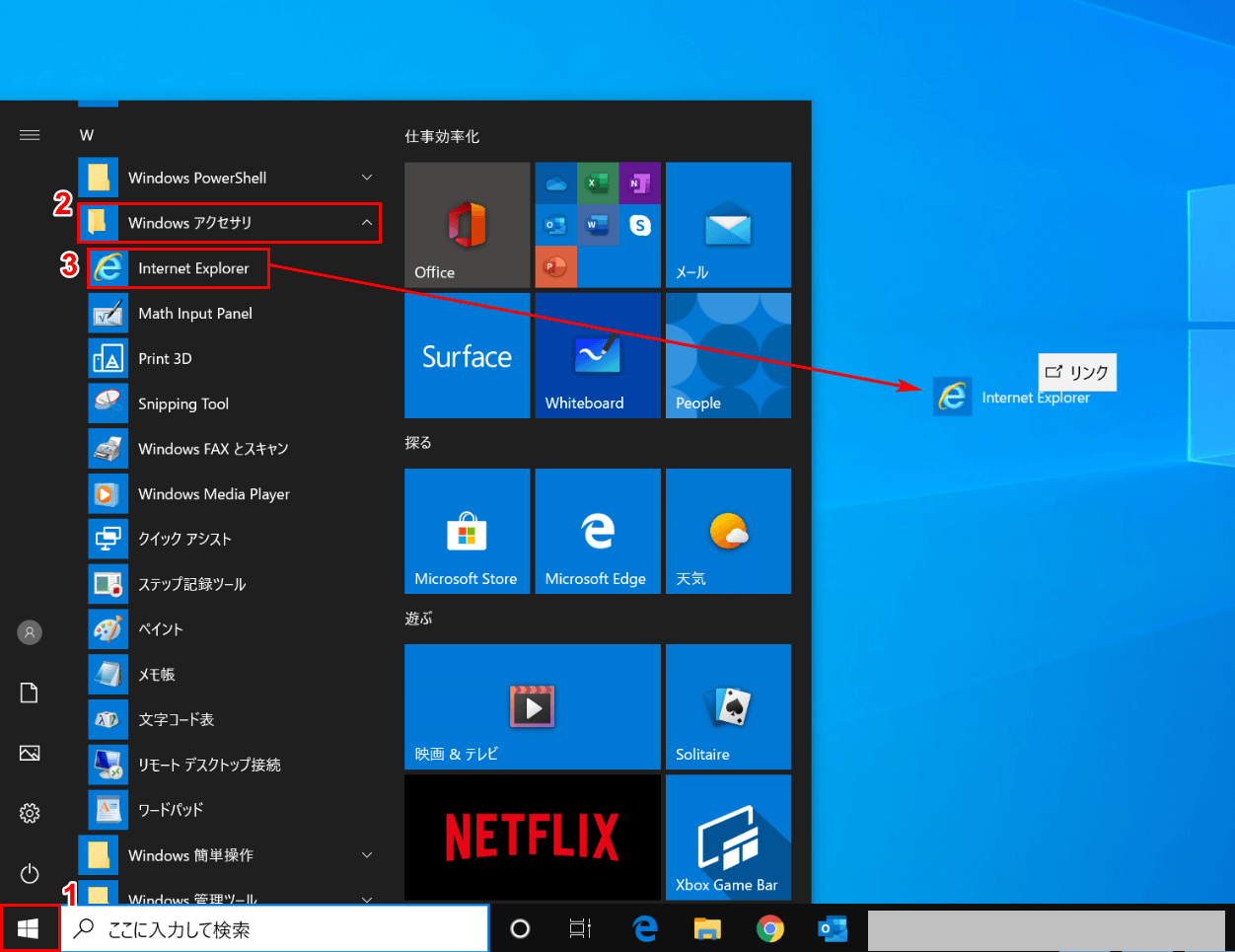Select the 仕事効率化 group heading
Viewport: 1235px width, 952px height.
[x=442, y=136]
